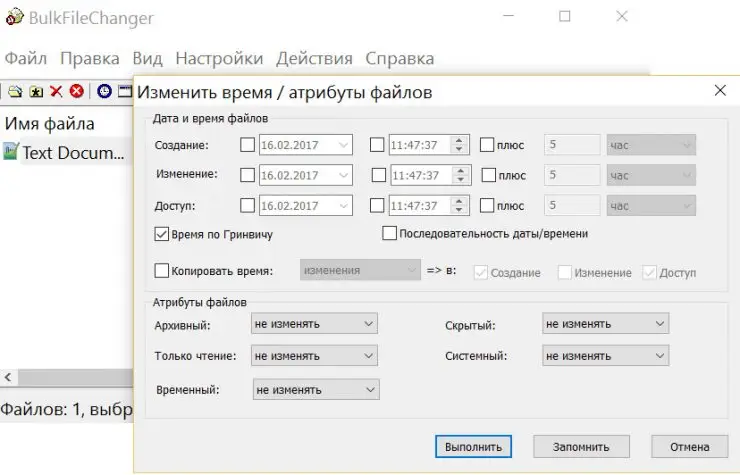Close the Изменить время / атрибуты файлов dialog
This screenshot has height=475, width=740.
click(720, 91)
